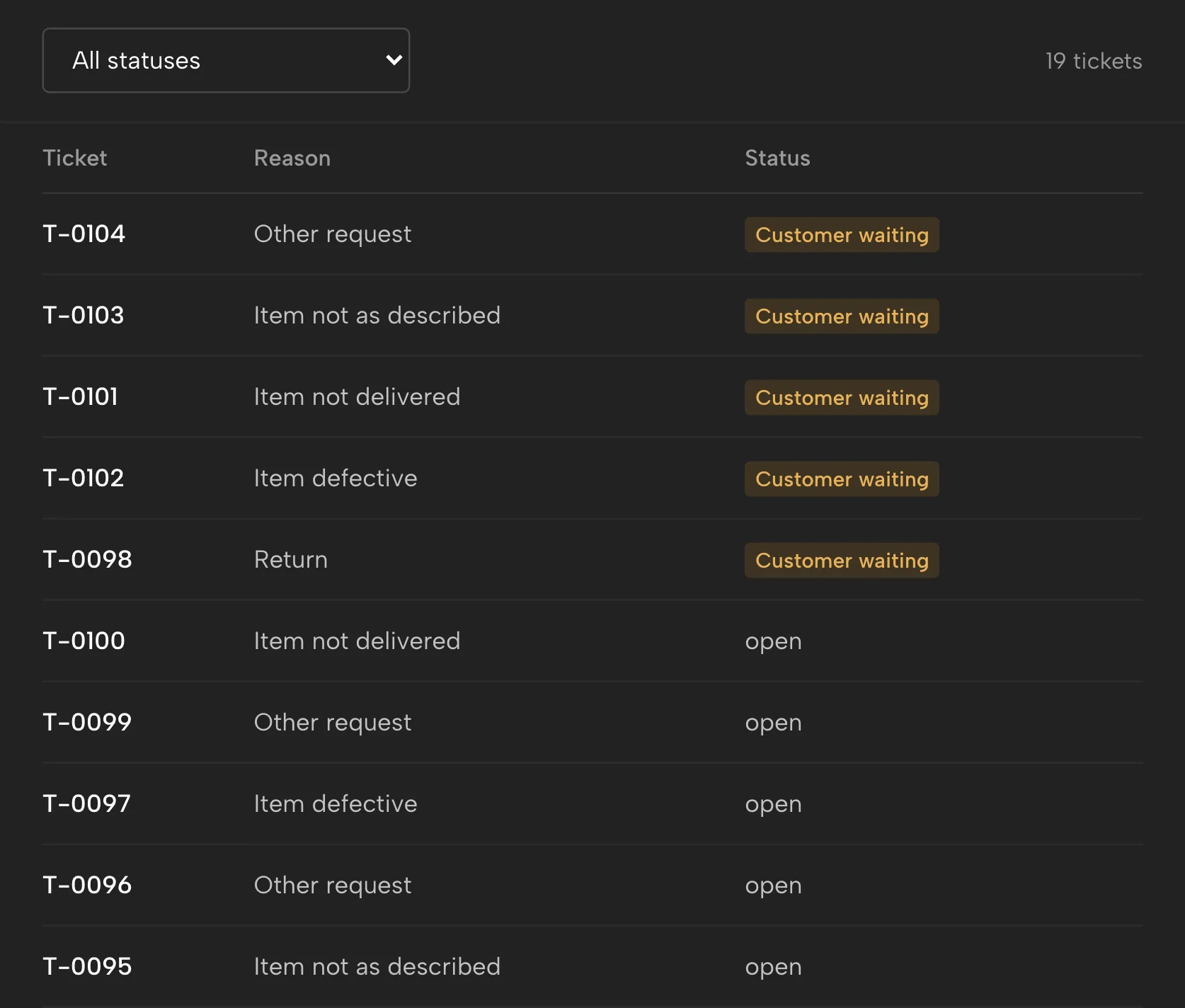
Task: Click Item defective reason of T-0097
Action: pos(336,803)
